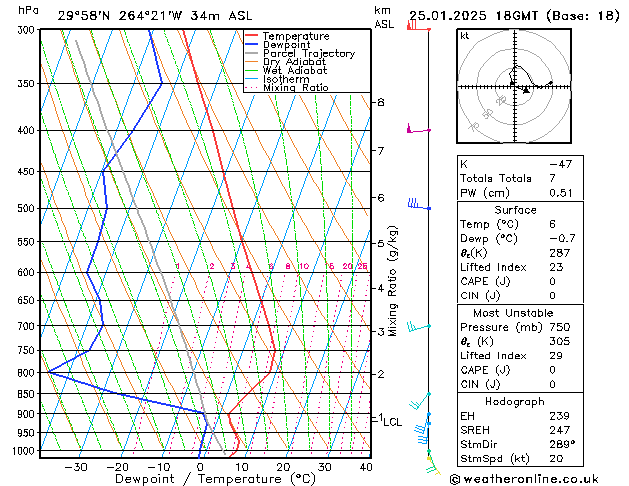
Task: Click the 'Temperature' legend label
Action: click(x=296, y=36)
